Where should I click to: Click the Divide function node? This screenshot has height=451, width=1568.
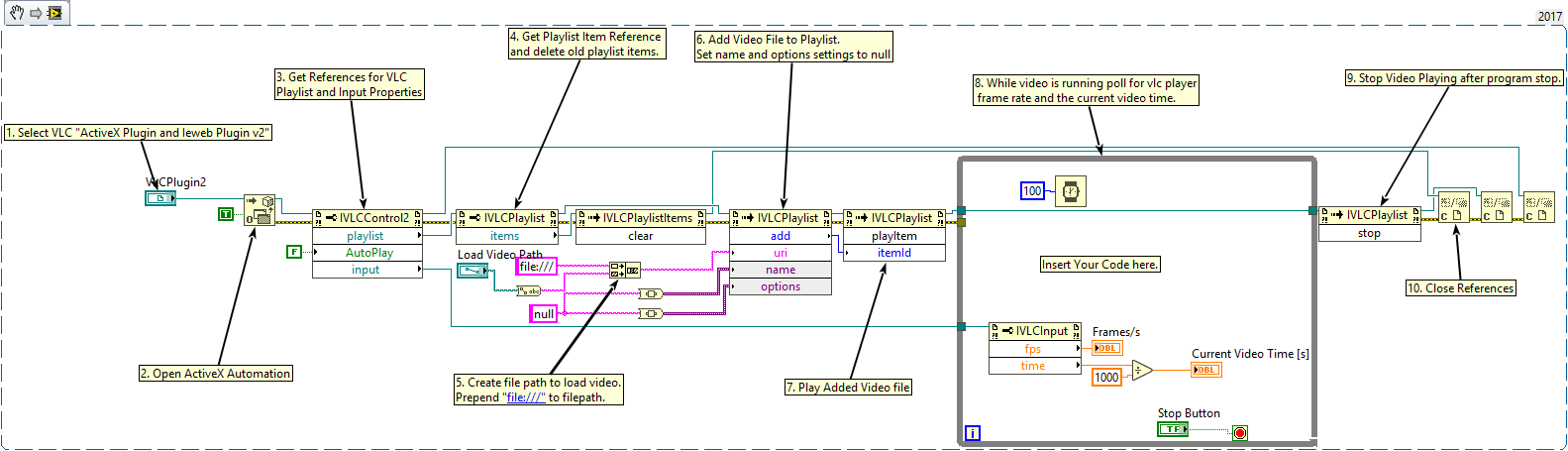pyautogui.click(x=1142, y=371)
